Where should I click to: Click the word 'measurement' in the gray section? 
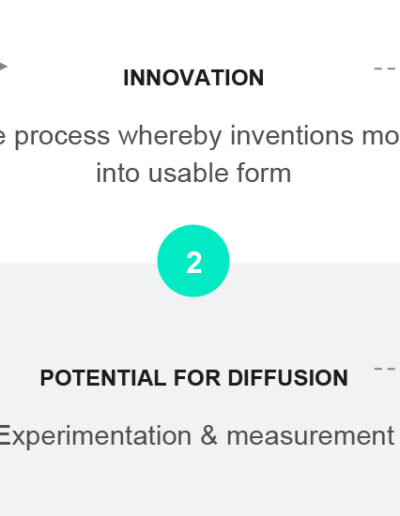[311, 436]
